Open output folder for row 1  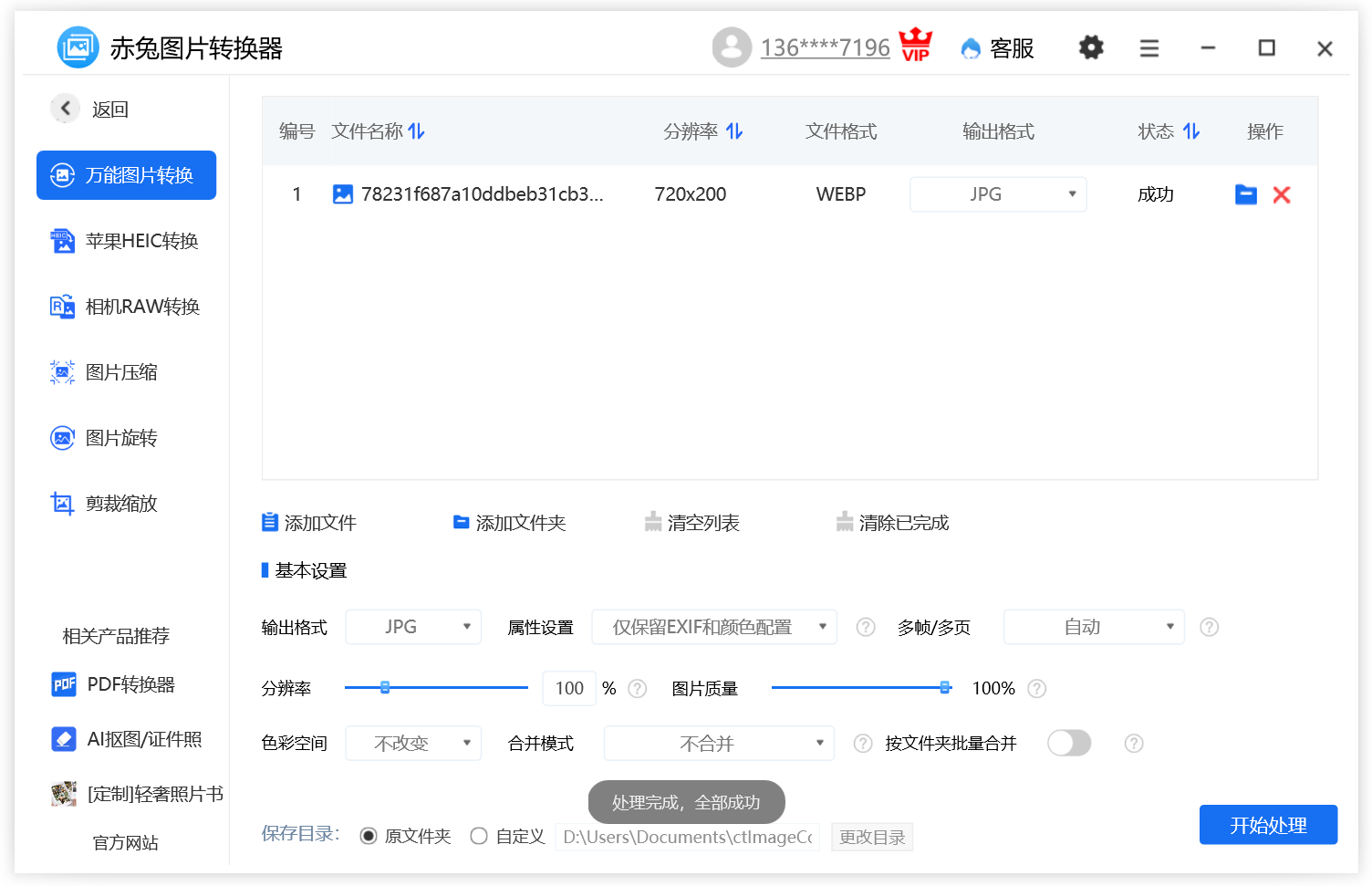tap(1246, 194)
